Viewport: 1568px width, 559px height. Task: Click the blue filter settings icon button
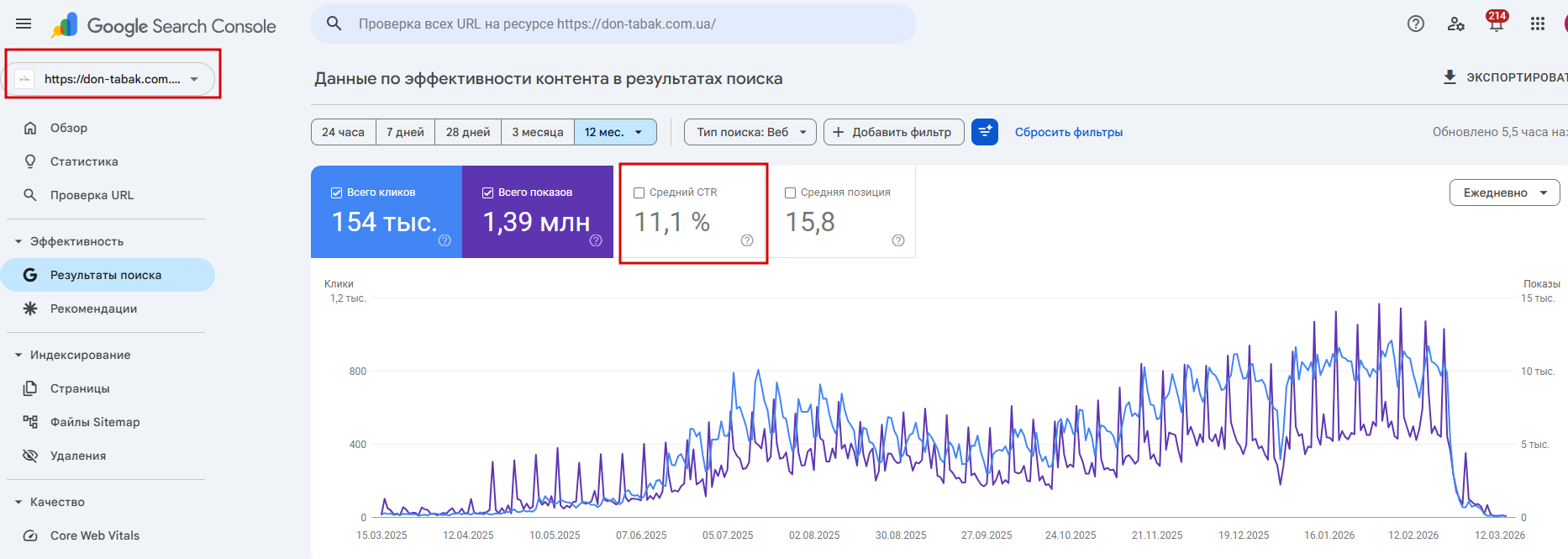(985, 132)
